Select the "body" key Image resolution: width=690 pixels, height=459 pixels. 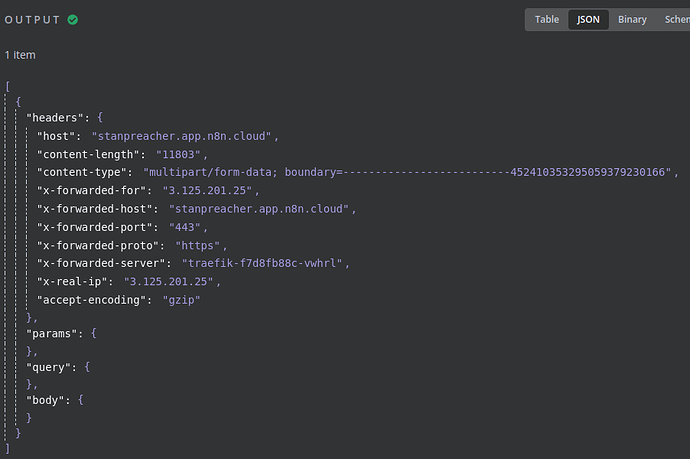coord(47,399)
